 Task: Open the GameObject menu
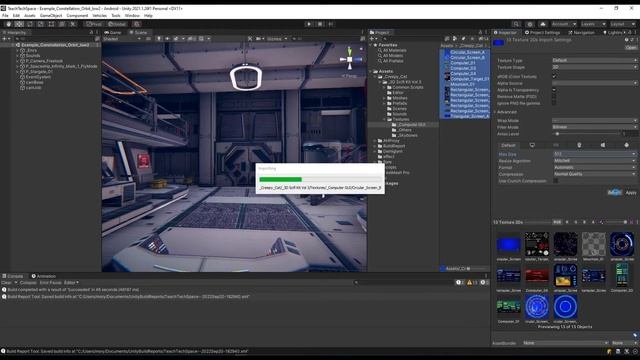(x=51, y=16)
